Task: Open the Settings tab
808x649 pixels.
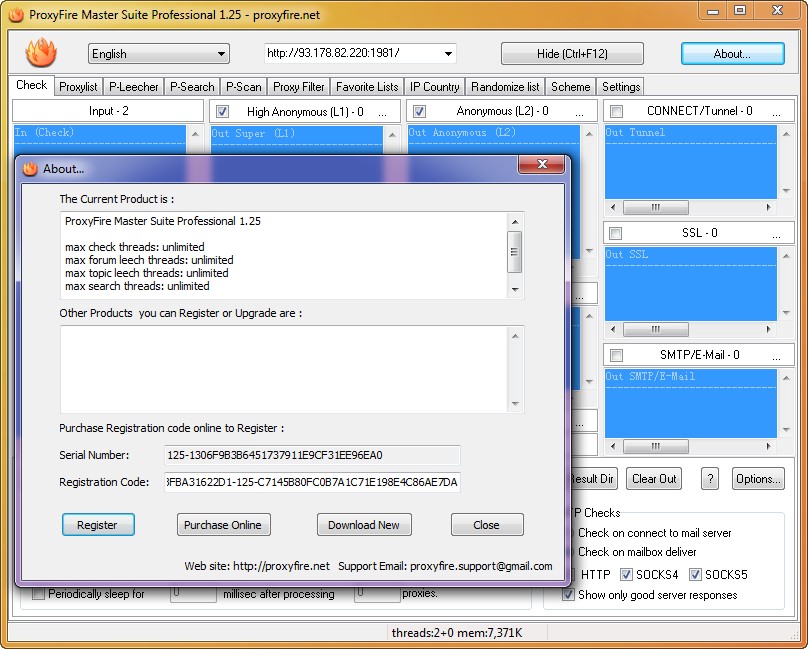Action: pos(621,87)
